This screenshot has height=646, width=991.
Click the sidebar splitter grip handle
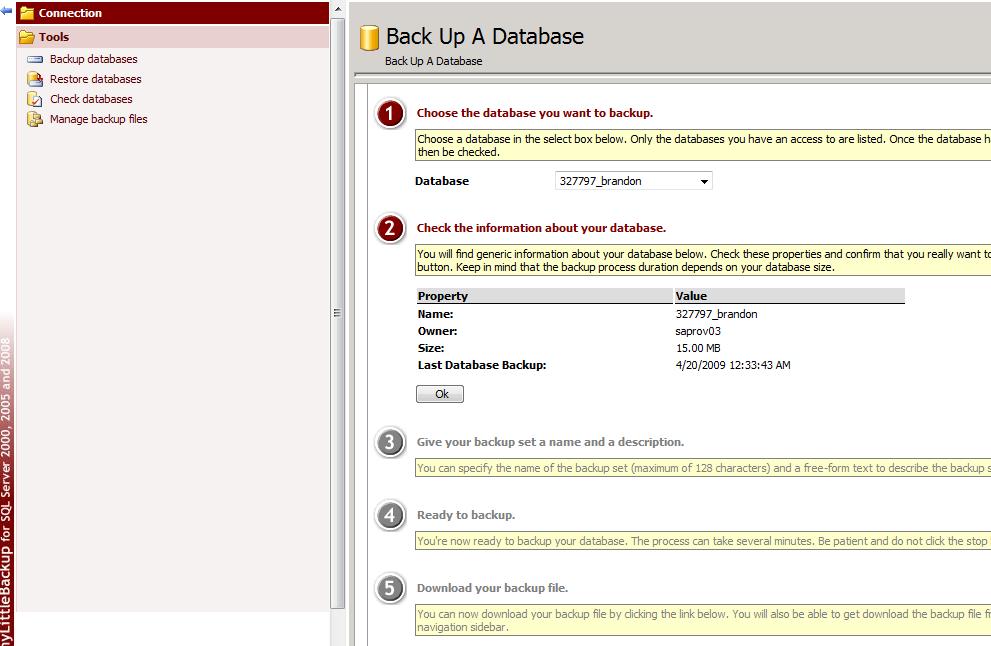pyautogui.click(x=337, y=313)
